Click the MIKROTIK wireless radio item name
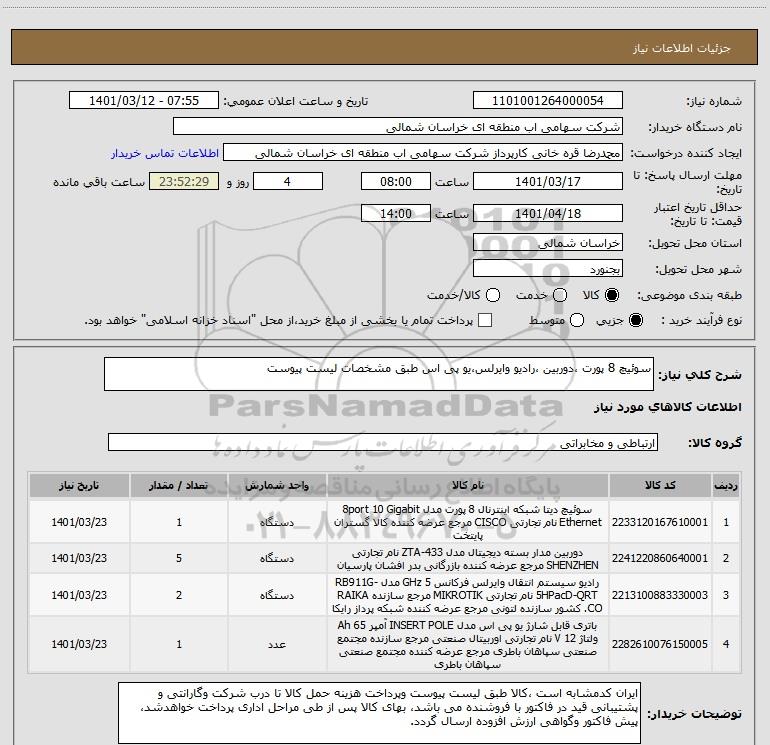Screen dimensions: 770x745 [x=468, y=595]
